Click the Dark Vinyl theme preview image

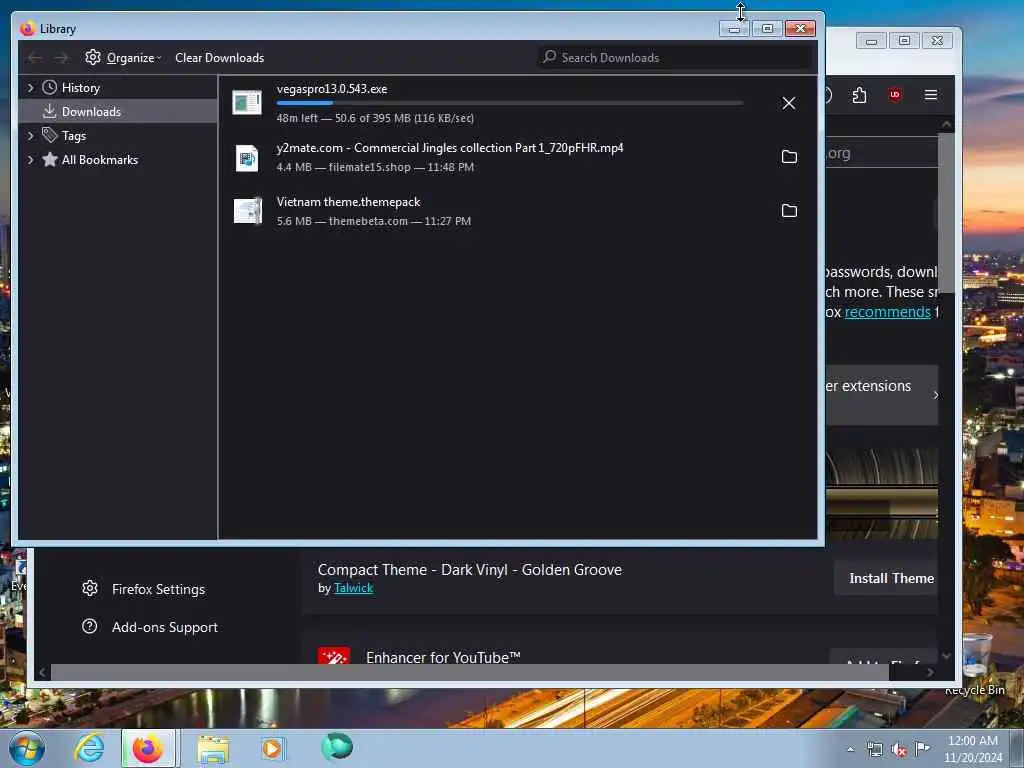coord(882,494)
